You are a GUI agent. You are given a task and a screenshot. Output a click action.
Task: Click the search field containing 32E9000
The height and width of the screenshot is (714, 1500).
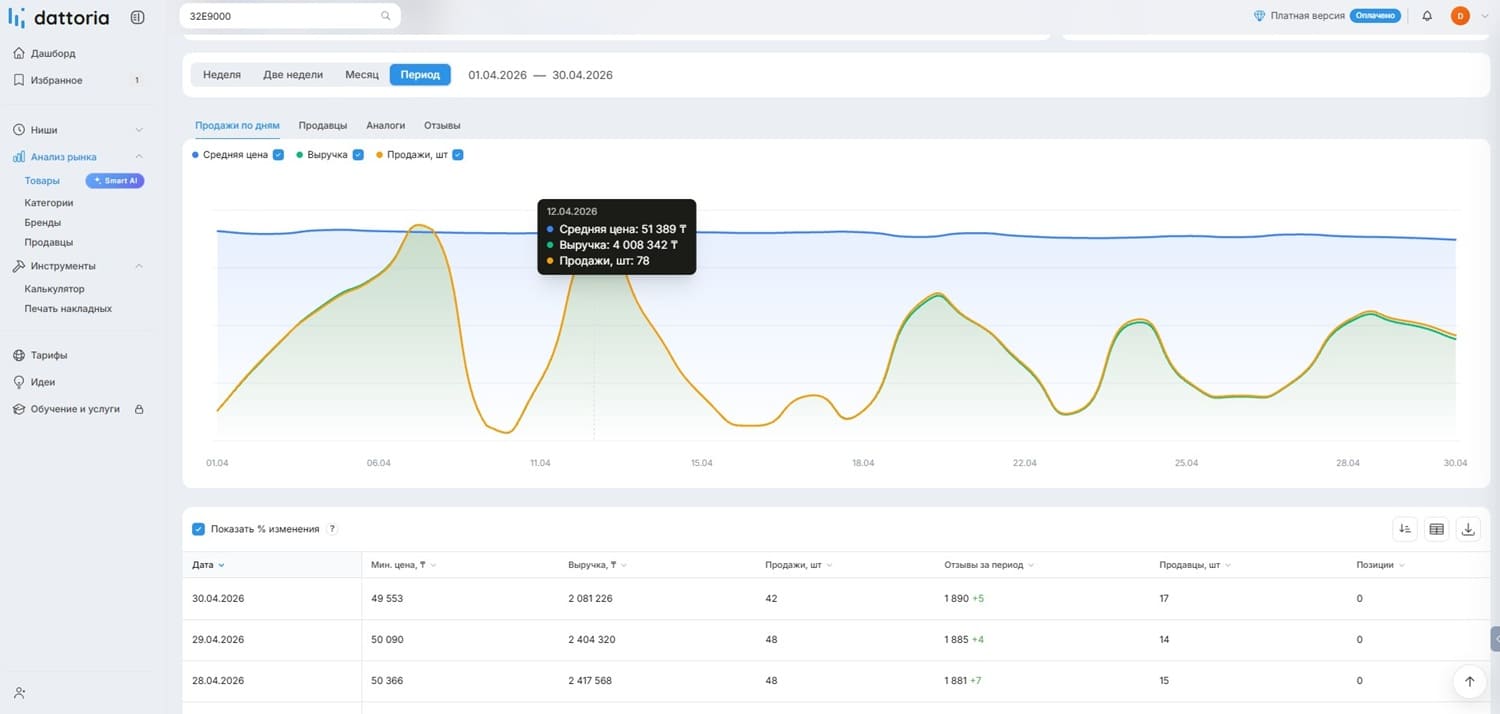[290, 16]
